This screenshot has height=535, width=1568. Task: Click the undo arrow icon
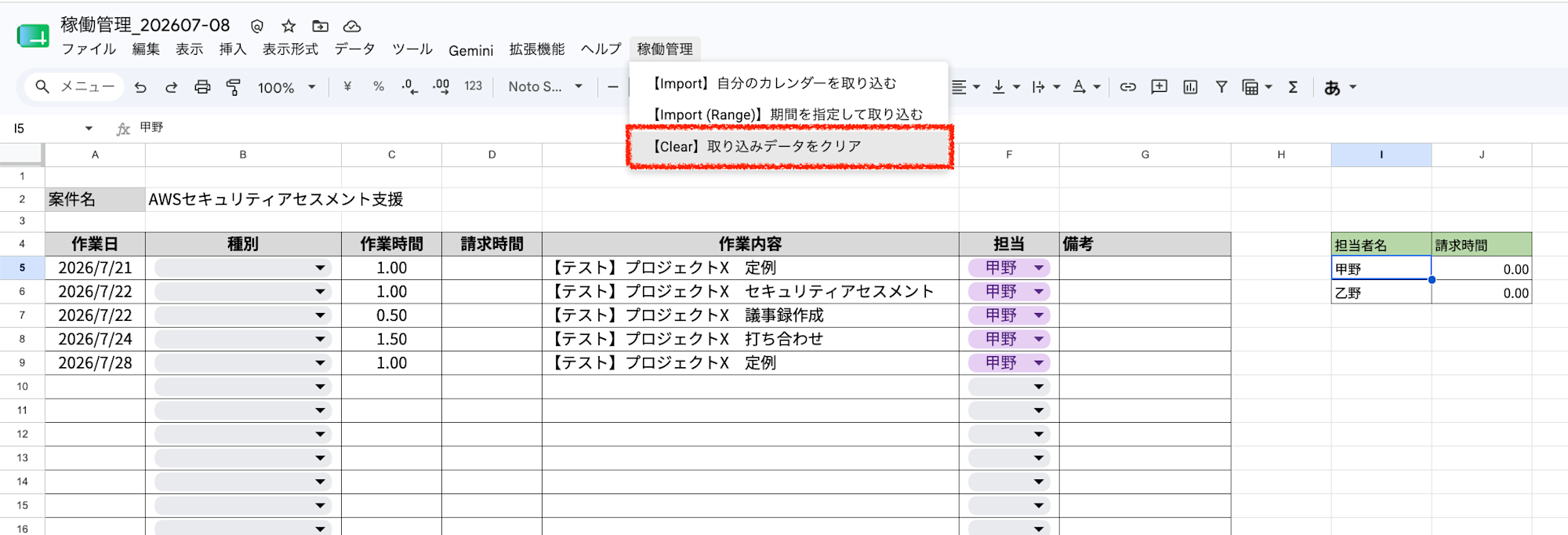click(x=140, y=87)
